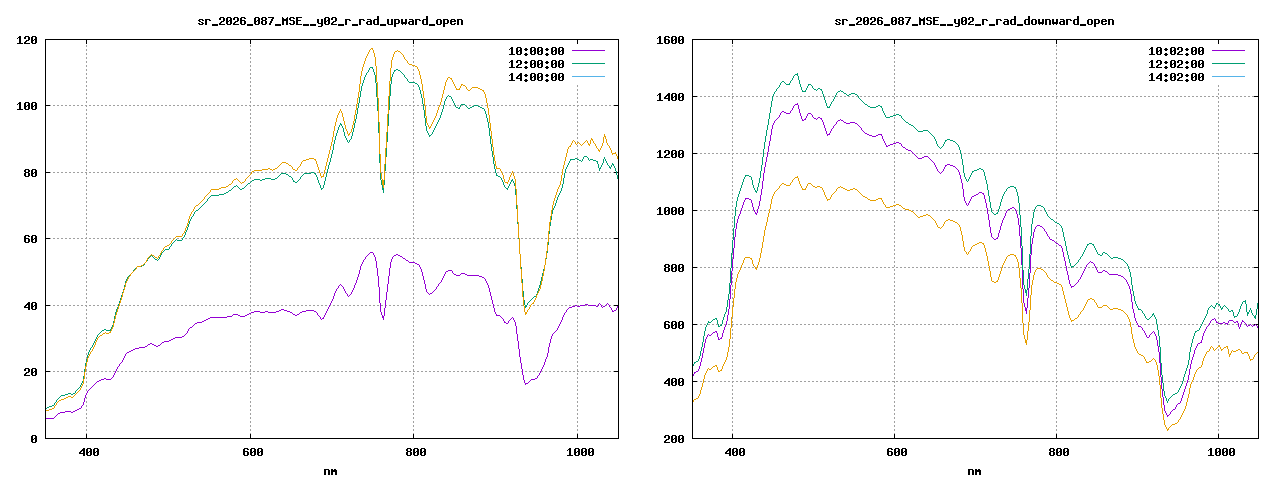
Task: Click the upward_open chart title
Action: (330, 21)
